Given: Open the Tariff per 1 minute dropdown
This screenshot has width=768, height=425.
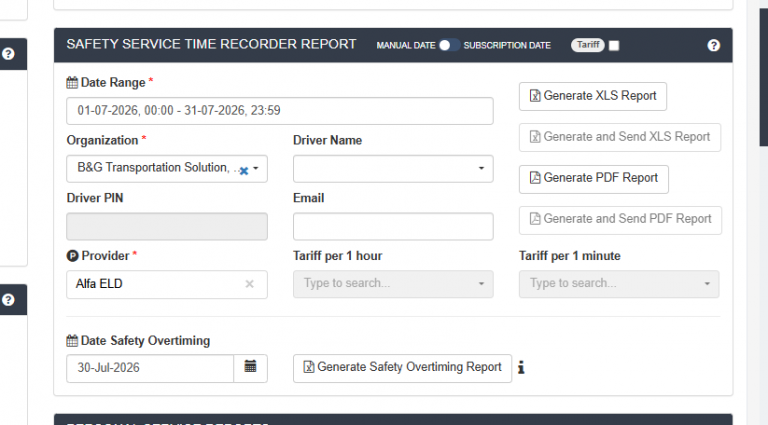Looking at the screenshot, I should point(619,284).
